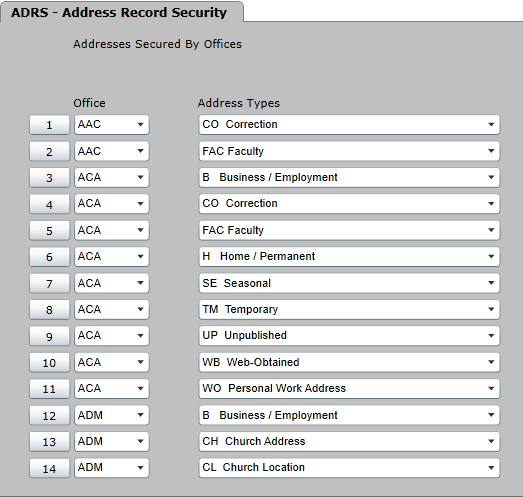Open the SE Seasonal address type dropdown
Screen dimensions: 523x497
[x=349, y=283]
